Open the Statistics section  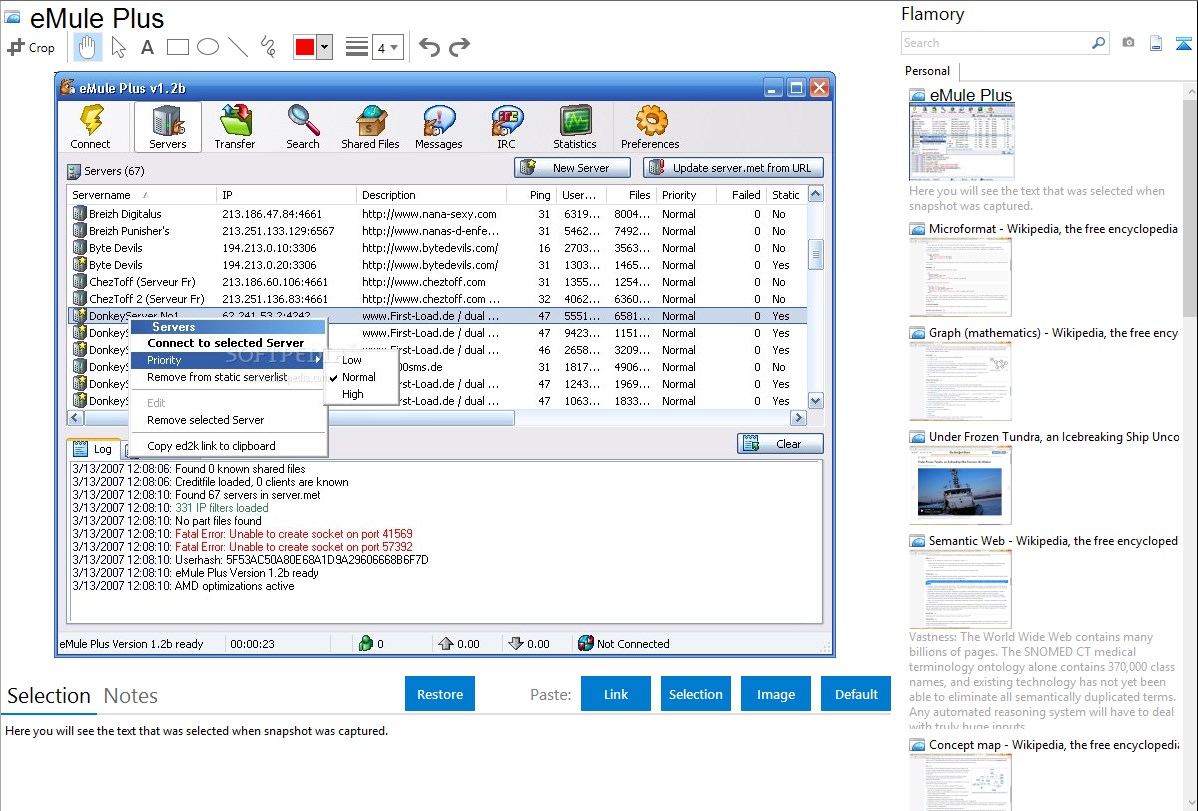coord(575,128)
